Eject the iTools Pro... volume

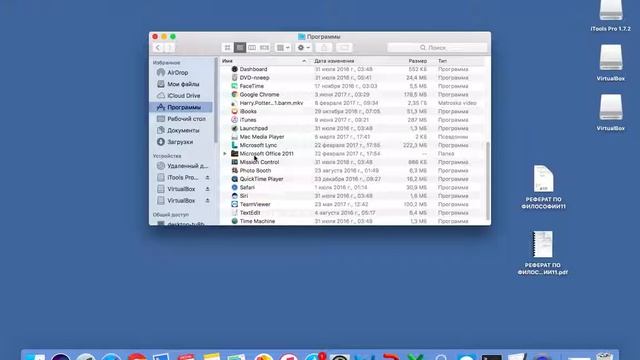[x=207, y=178]
